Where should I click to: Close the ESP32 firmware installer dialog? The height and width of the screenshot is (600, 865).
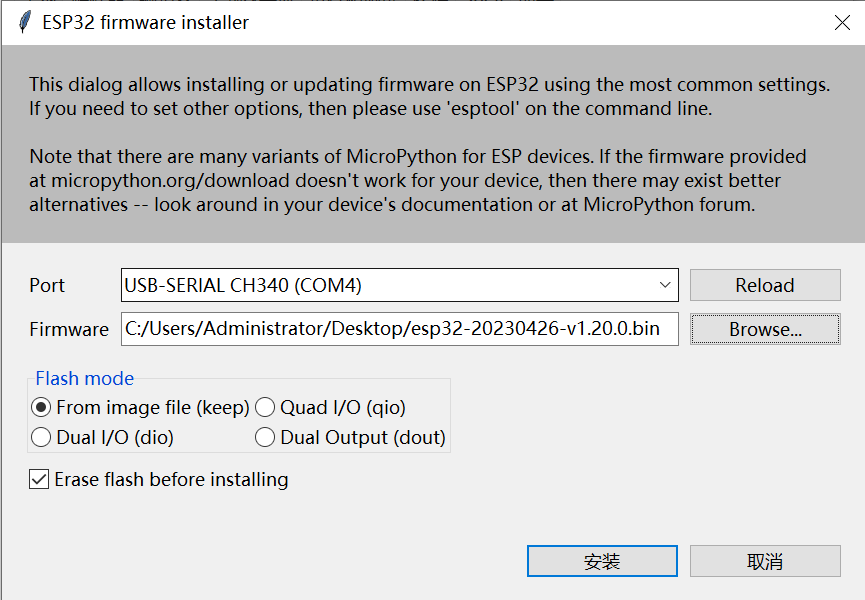click(842, 23)
